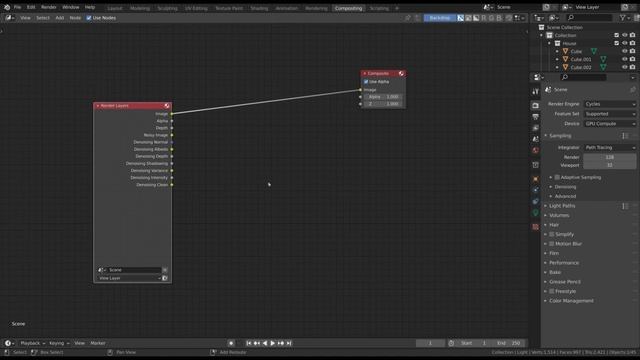Adjust the Viewport samples field
This screenshot has height=360, width=640.
tap(610, 165)
